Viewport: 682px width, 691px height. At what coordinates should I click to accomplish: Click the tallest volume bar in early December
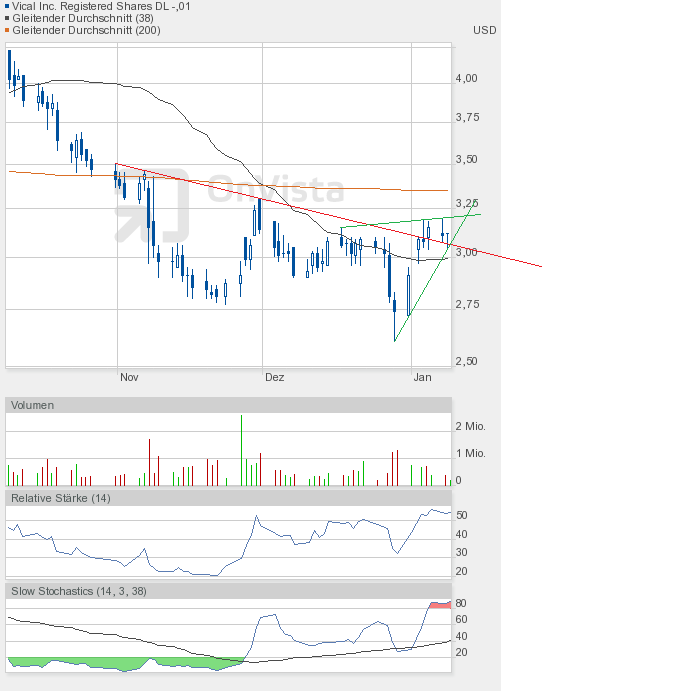click(x=241, y=450)
